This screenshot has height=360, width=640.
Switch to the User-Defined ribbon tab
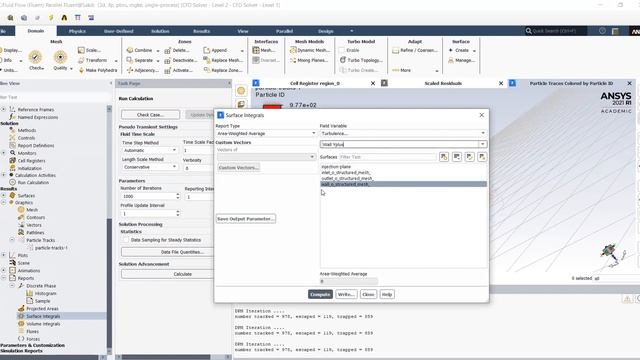(119, 31)
